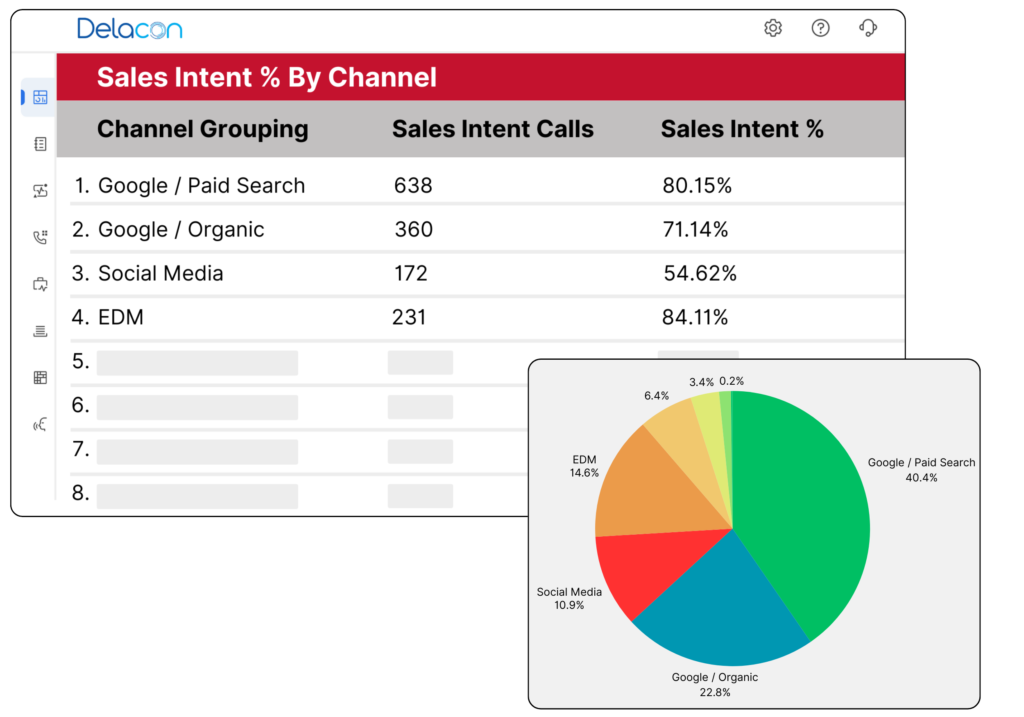Image resolution: width=1024 pixels, height=717 pixels.
Task: Sort by Sales Intent Calls header
Action: click(492, 129)
